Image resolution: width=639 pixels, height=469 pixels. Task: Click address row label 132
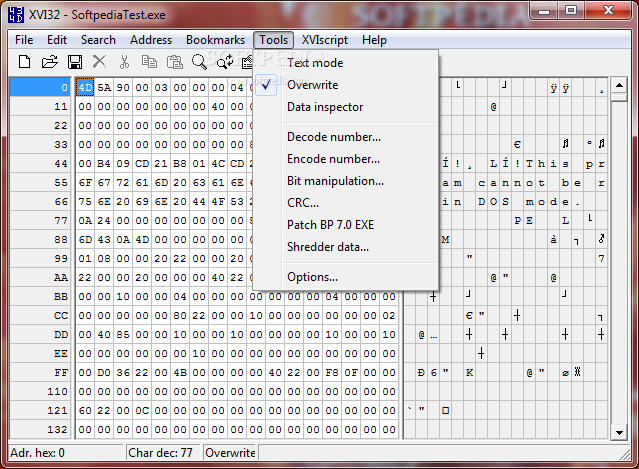pyautogui.click(x=40, y=430)
